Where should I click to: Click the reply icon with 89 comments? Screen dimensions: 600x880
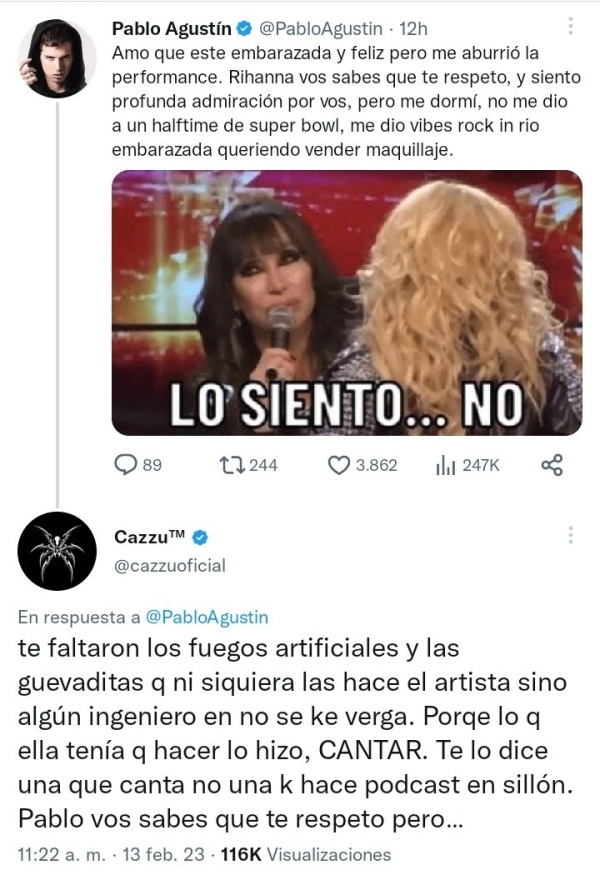(x=125, y=465)
